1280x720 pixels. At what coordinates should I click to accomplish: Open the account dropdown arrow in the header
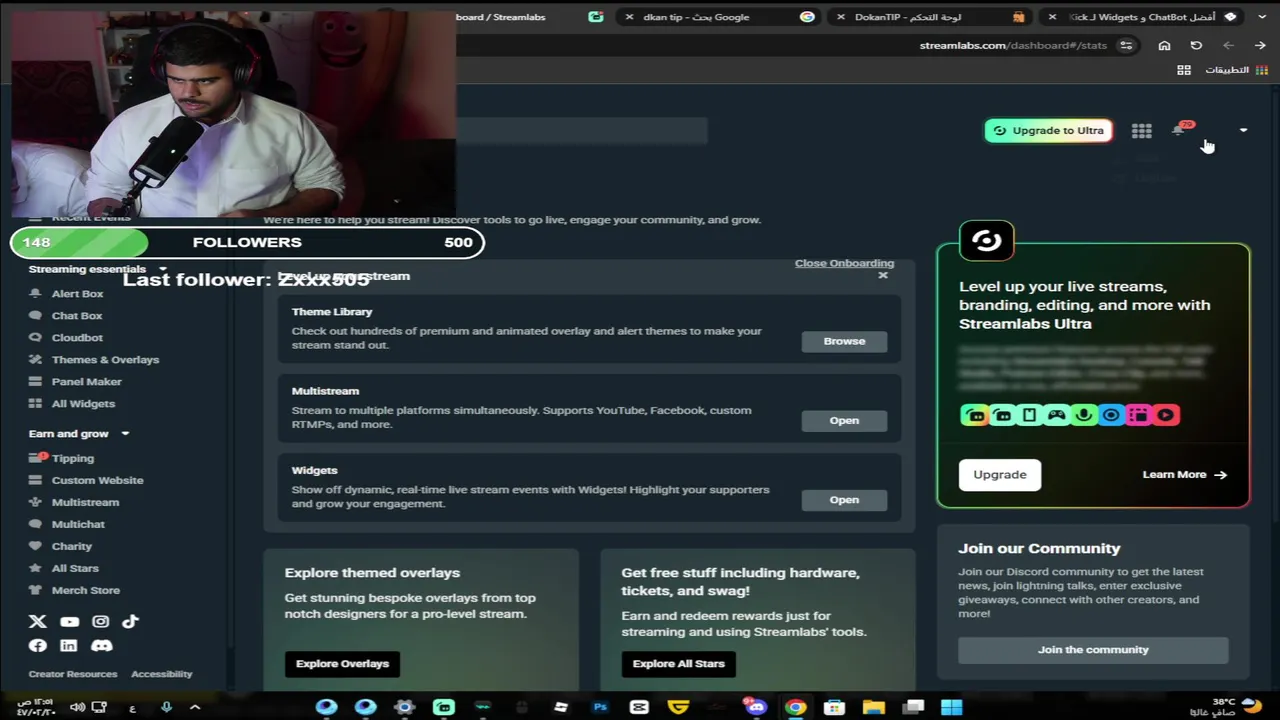pos(1243,130)
